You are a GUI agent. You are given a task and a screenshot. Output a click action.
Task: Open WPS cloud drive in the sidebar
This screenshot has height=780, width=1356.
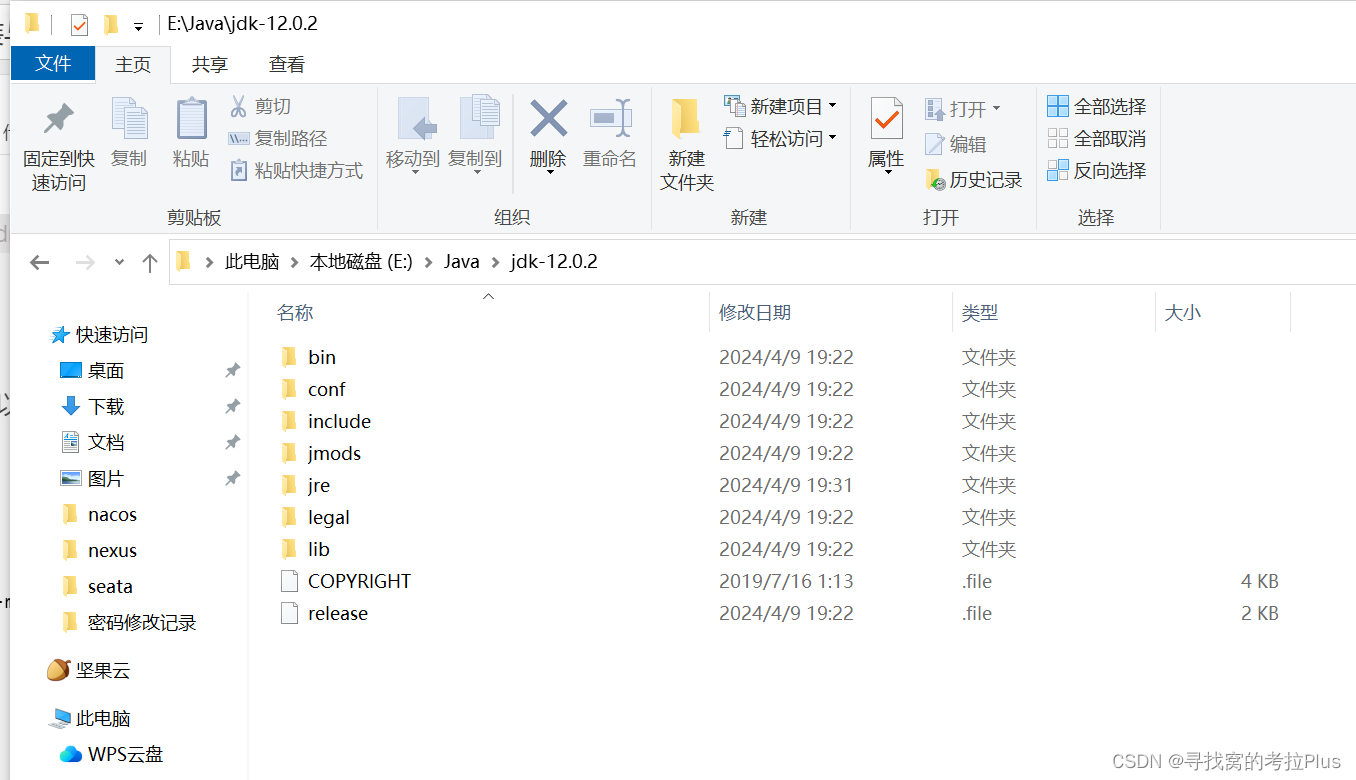[111, 754]
